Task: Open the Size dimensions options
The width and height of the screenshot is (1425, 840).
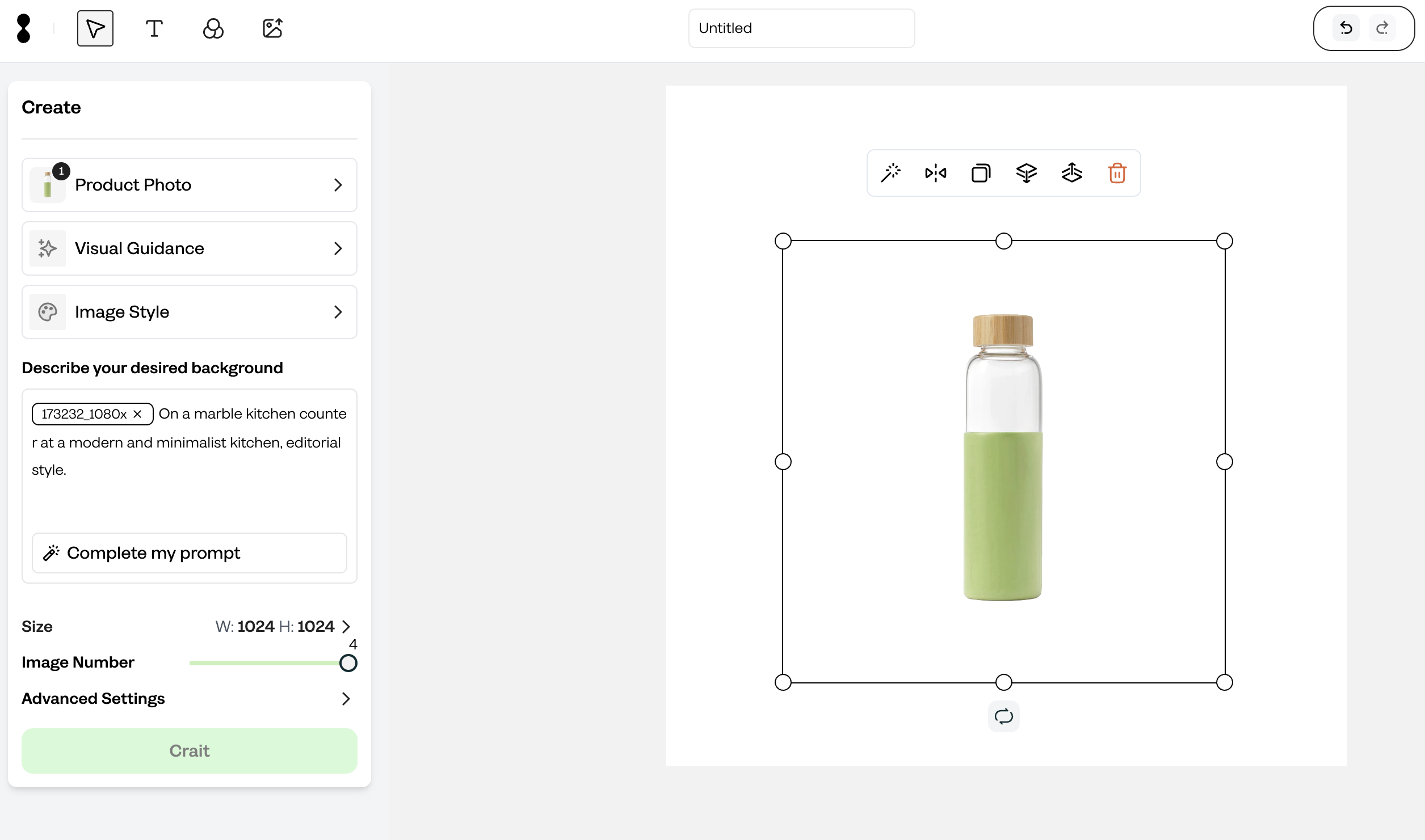Action: [x=283, y=626]
